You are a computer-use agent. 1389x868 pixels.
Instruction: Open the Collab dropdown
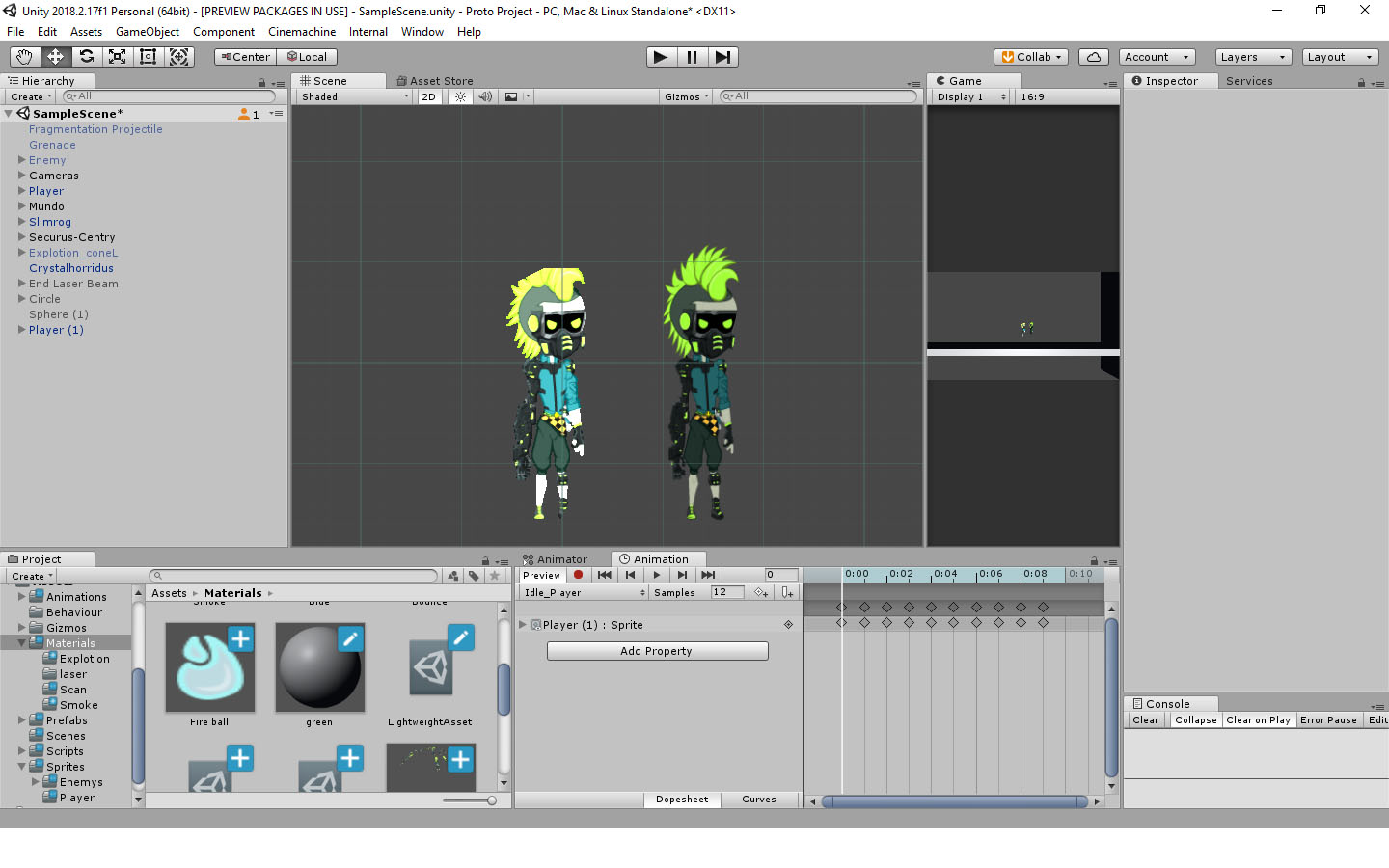coord(1031,57)
